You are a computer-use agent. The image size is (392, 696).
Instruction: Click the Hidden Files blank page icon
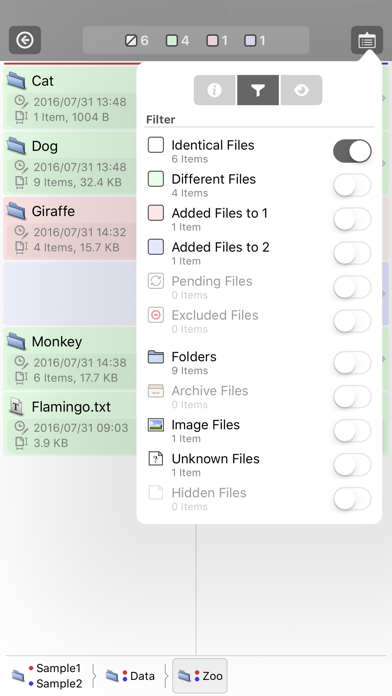pyautogui.click(x=156, y=493)
